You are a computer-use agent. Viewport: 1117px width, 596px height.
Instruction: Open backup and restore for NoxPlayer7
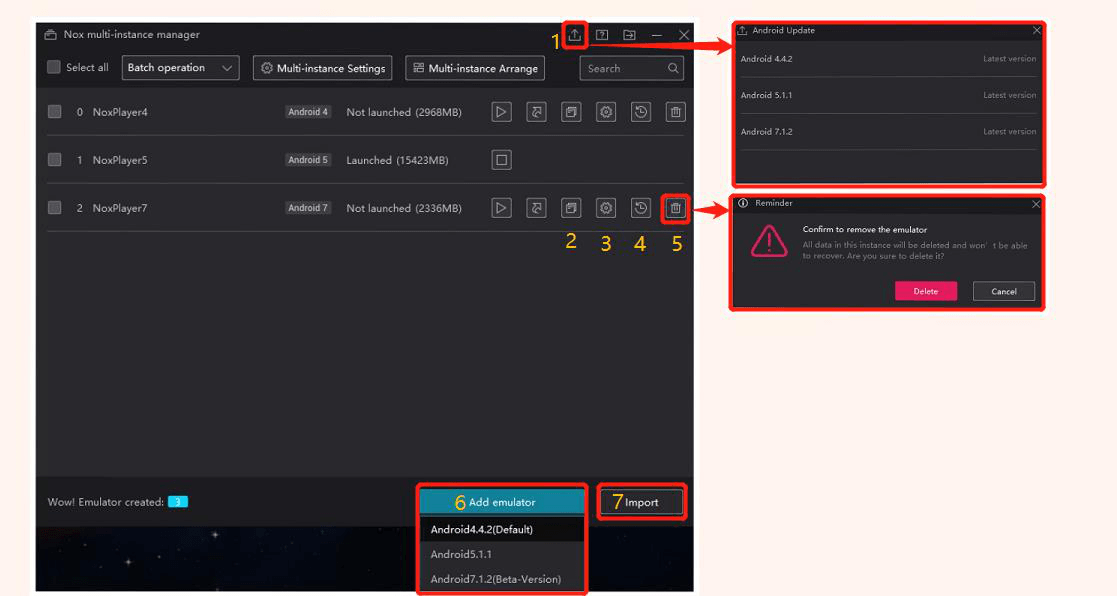pyautogui.click(x=640, y=208)
